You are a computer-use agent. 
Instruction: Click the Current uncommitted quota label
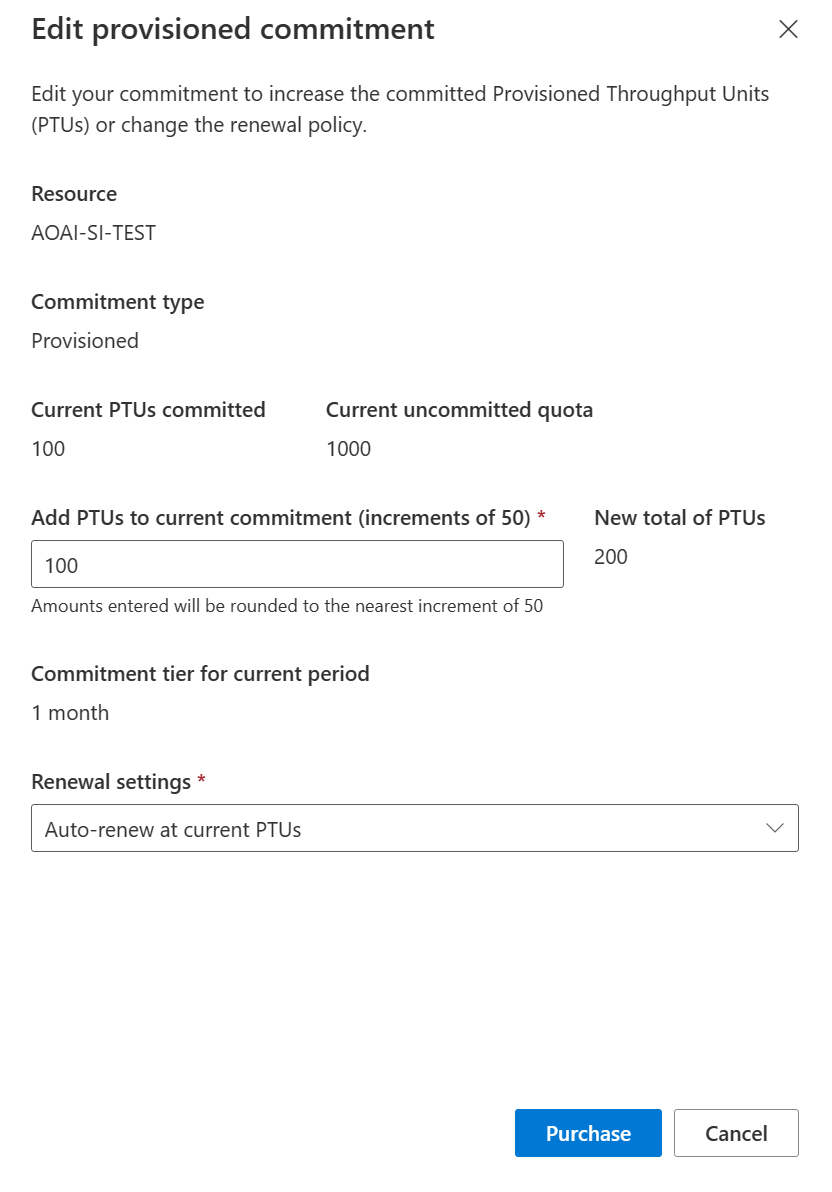click(459, 410)
